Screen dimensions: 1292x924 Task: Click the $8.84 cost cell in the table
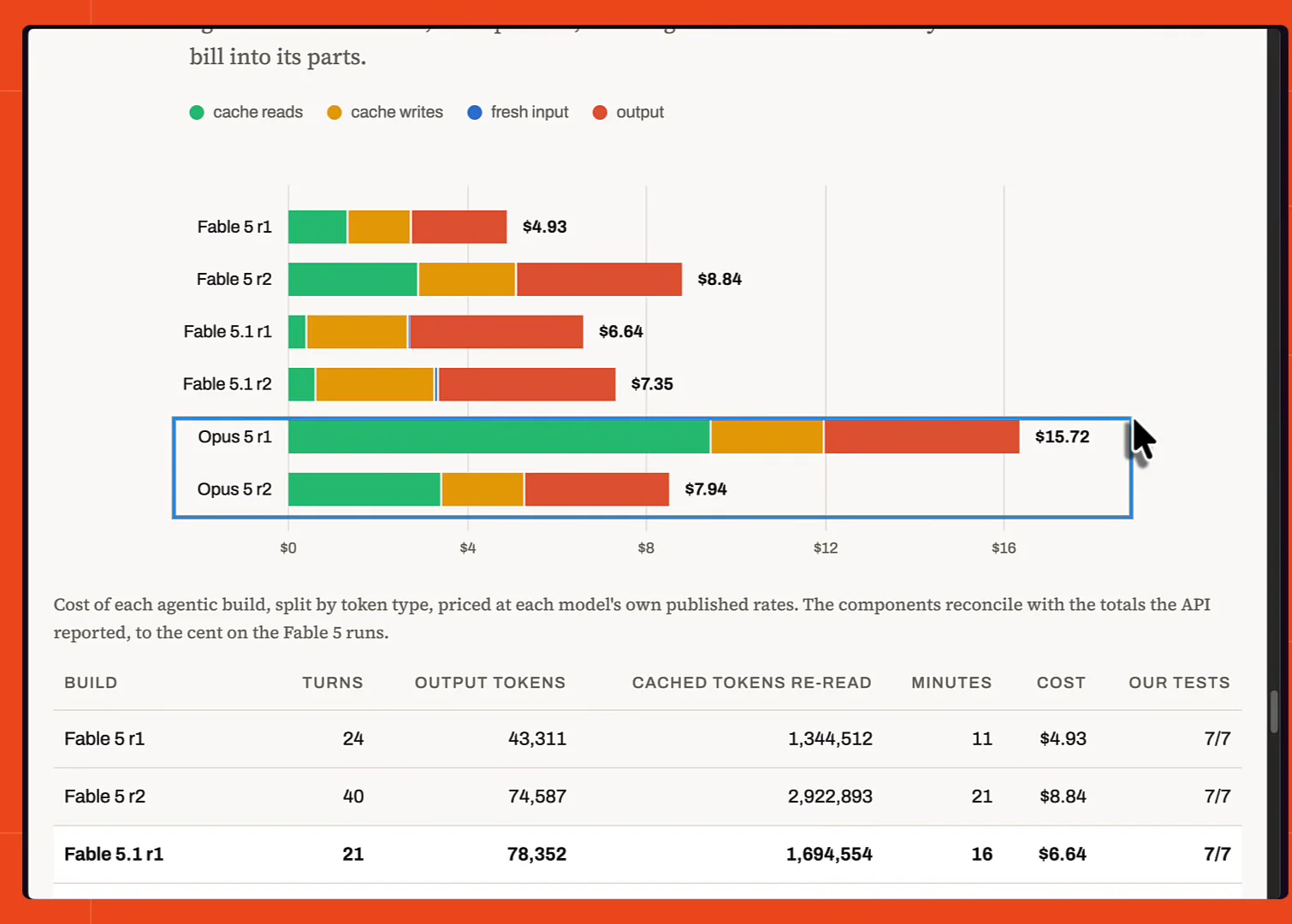pos(1063,797)
